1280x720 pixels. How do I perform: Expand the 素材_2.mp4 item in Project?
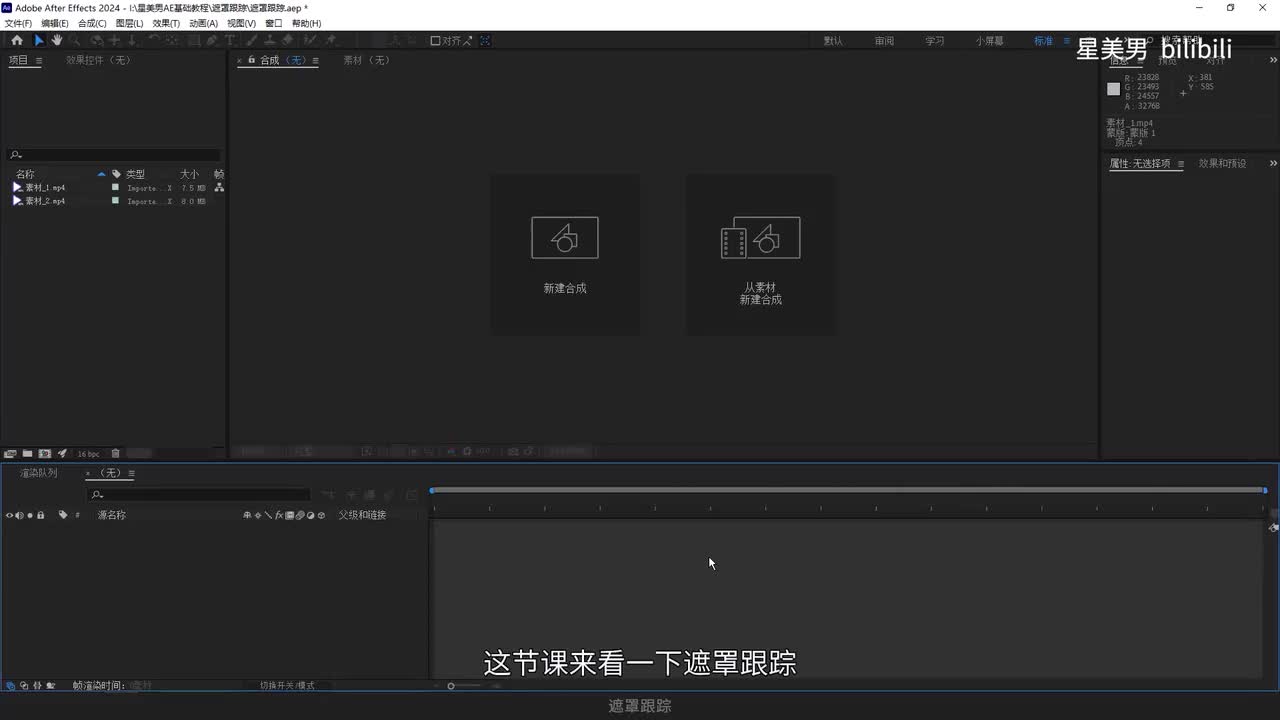pos(17,201)
